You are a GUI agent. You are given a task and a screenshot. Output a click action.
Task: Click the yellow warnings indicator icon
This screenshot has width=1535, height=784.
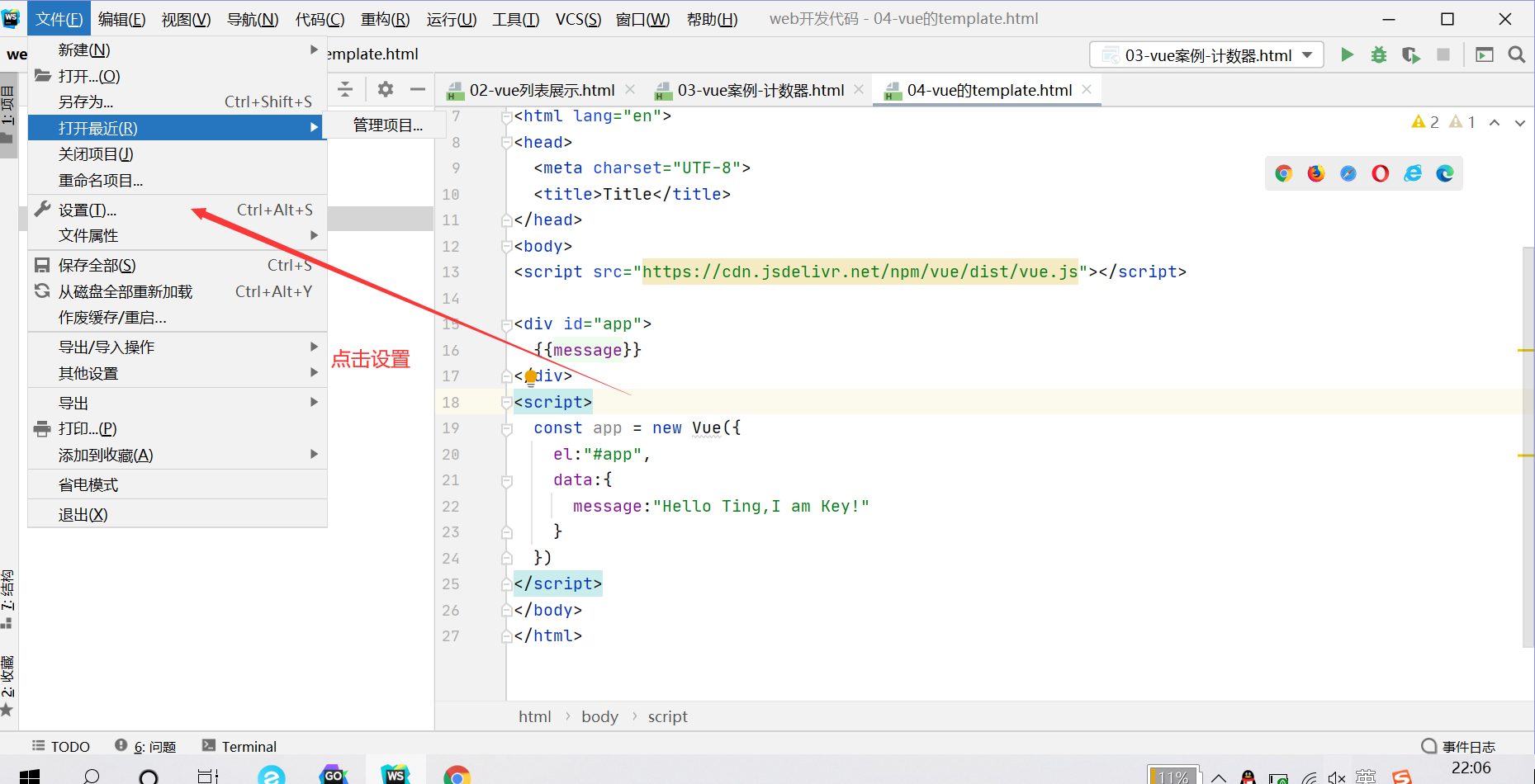(1419, 122)
